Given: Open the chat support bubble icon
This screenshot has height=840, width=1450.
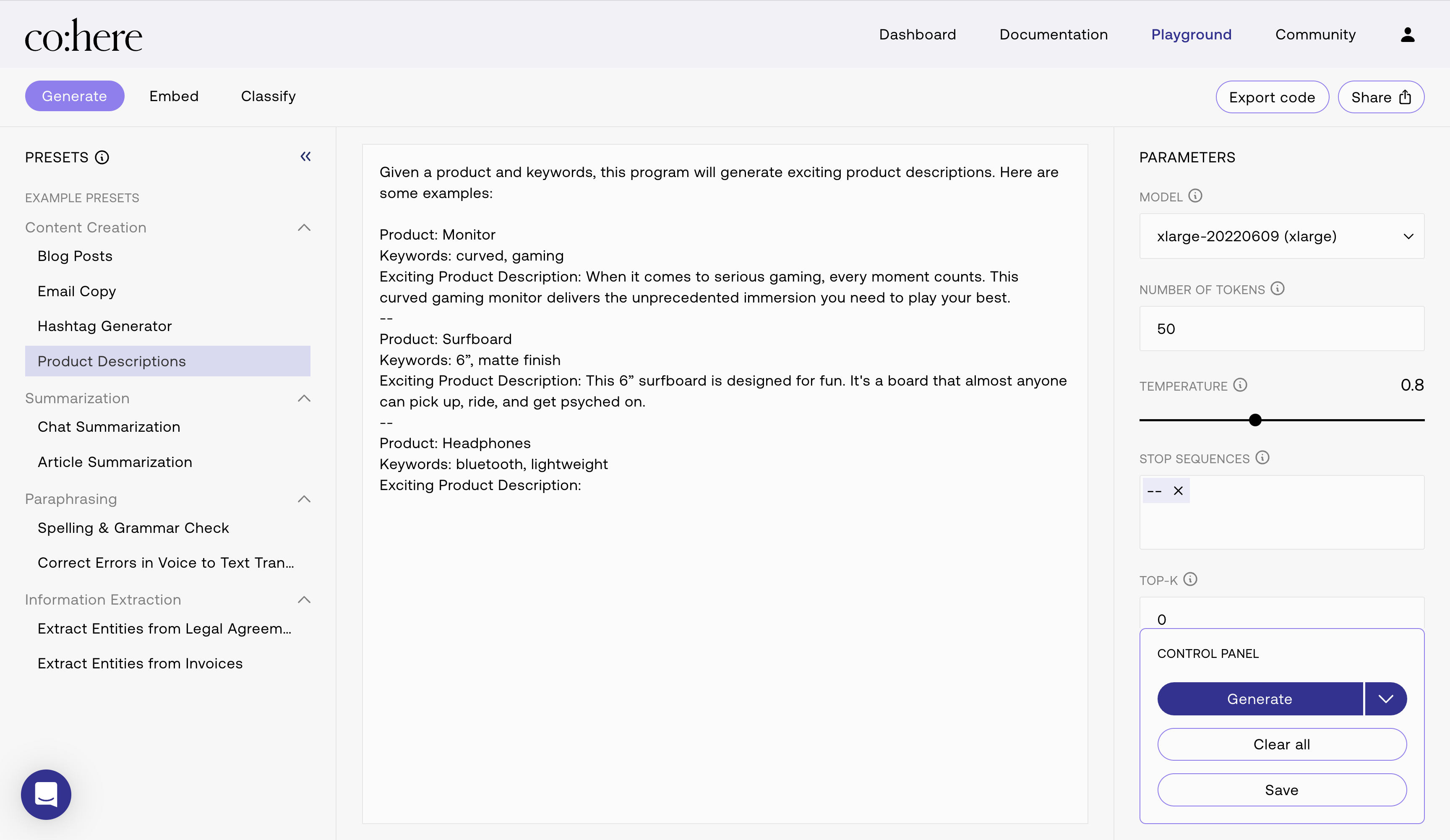Looking at the screenshot, I should pyautogui.click(x=46, y=795).
